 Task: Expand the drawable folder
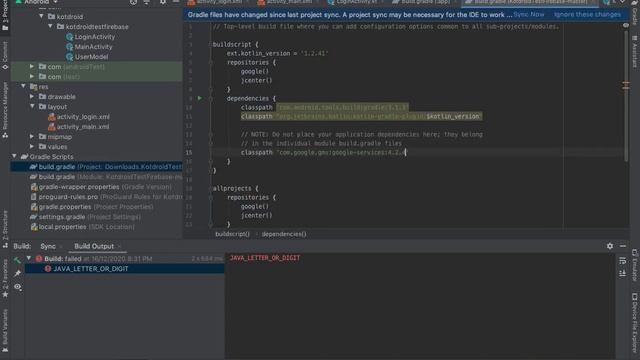coord(32,97)
